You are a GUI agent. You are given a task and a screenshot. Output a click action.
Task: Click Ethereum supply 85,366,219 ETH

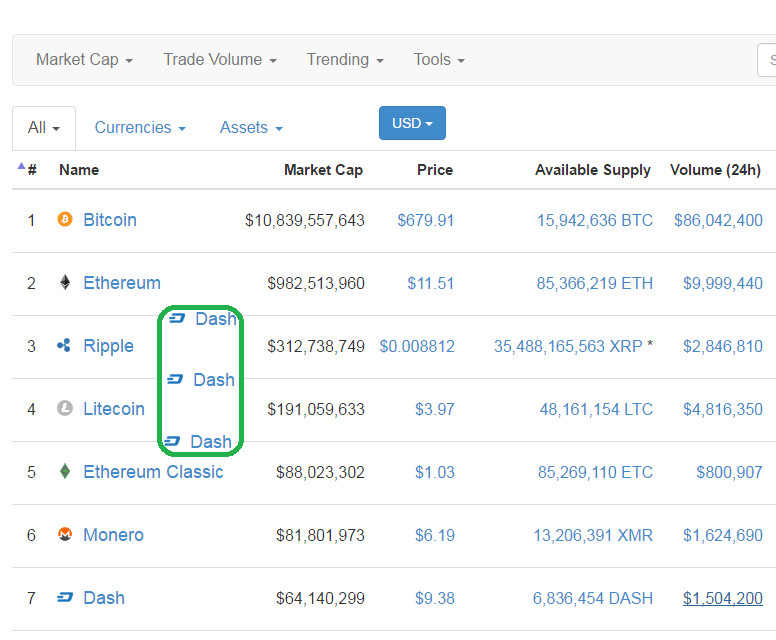point(595,283)
